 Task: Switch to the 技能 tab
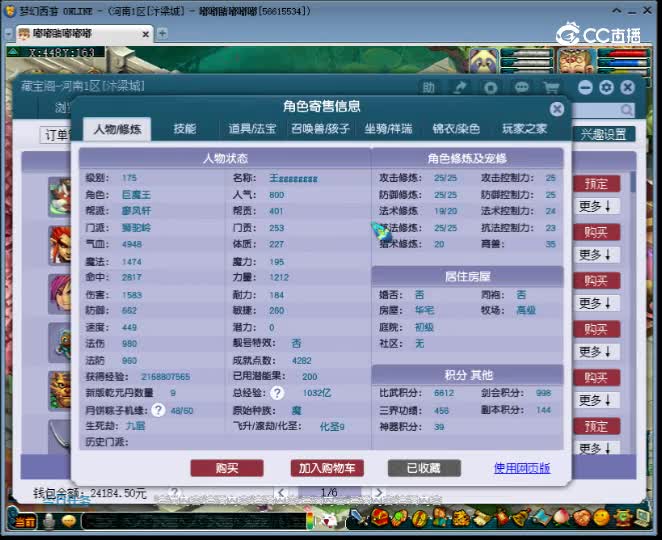click(185, 128)
